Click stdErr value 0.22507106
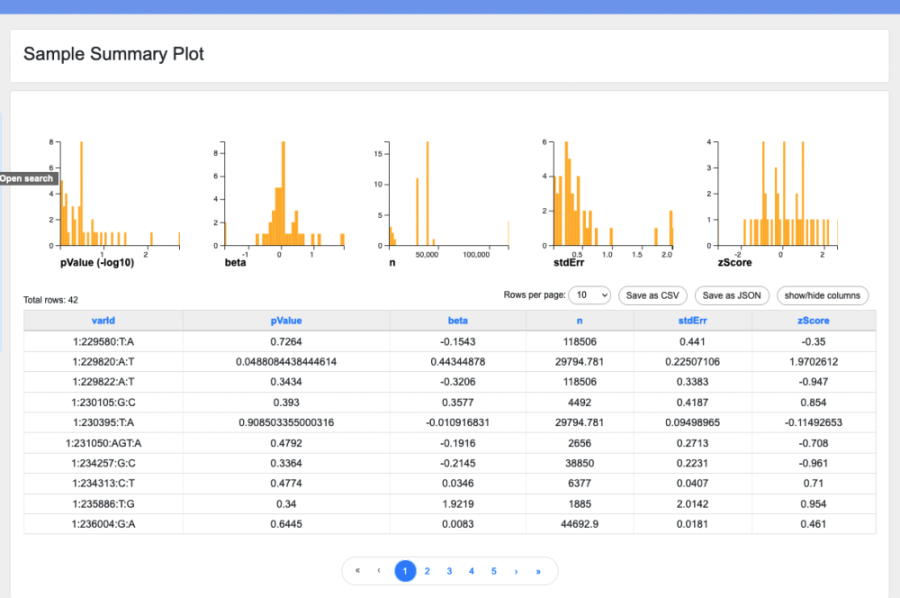The image size is (900, 598). (692, 362)
